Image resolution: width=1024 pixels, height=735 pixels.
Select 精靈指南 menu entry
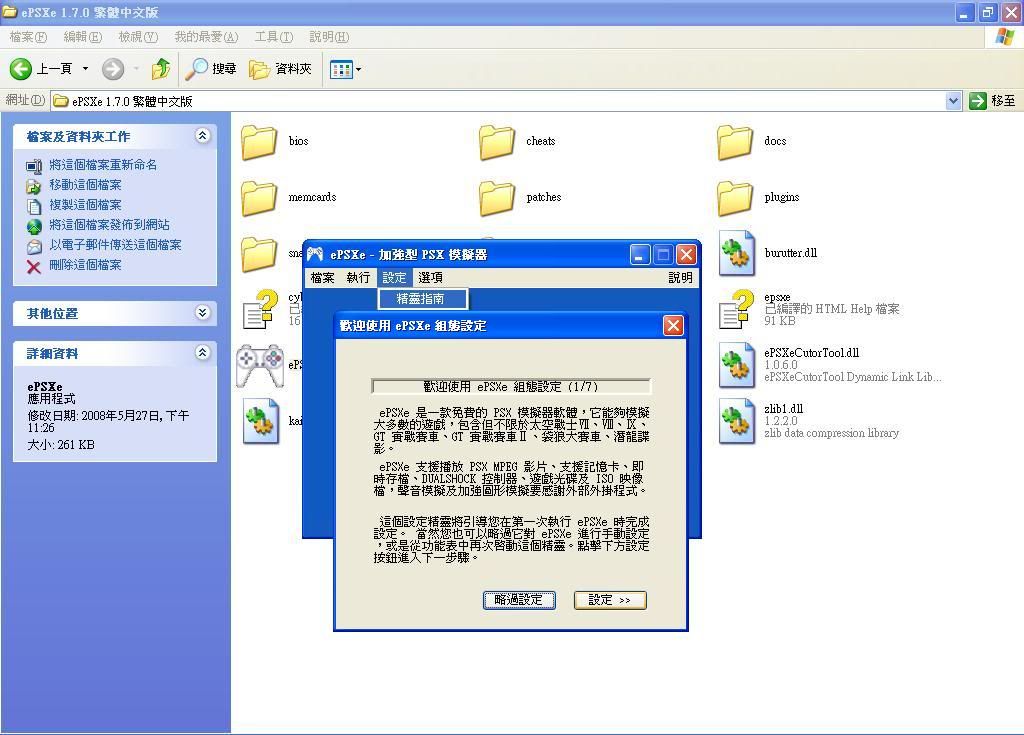[x=422, y=299]
